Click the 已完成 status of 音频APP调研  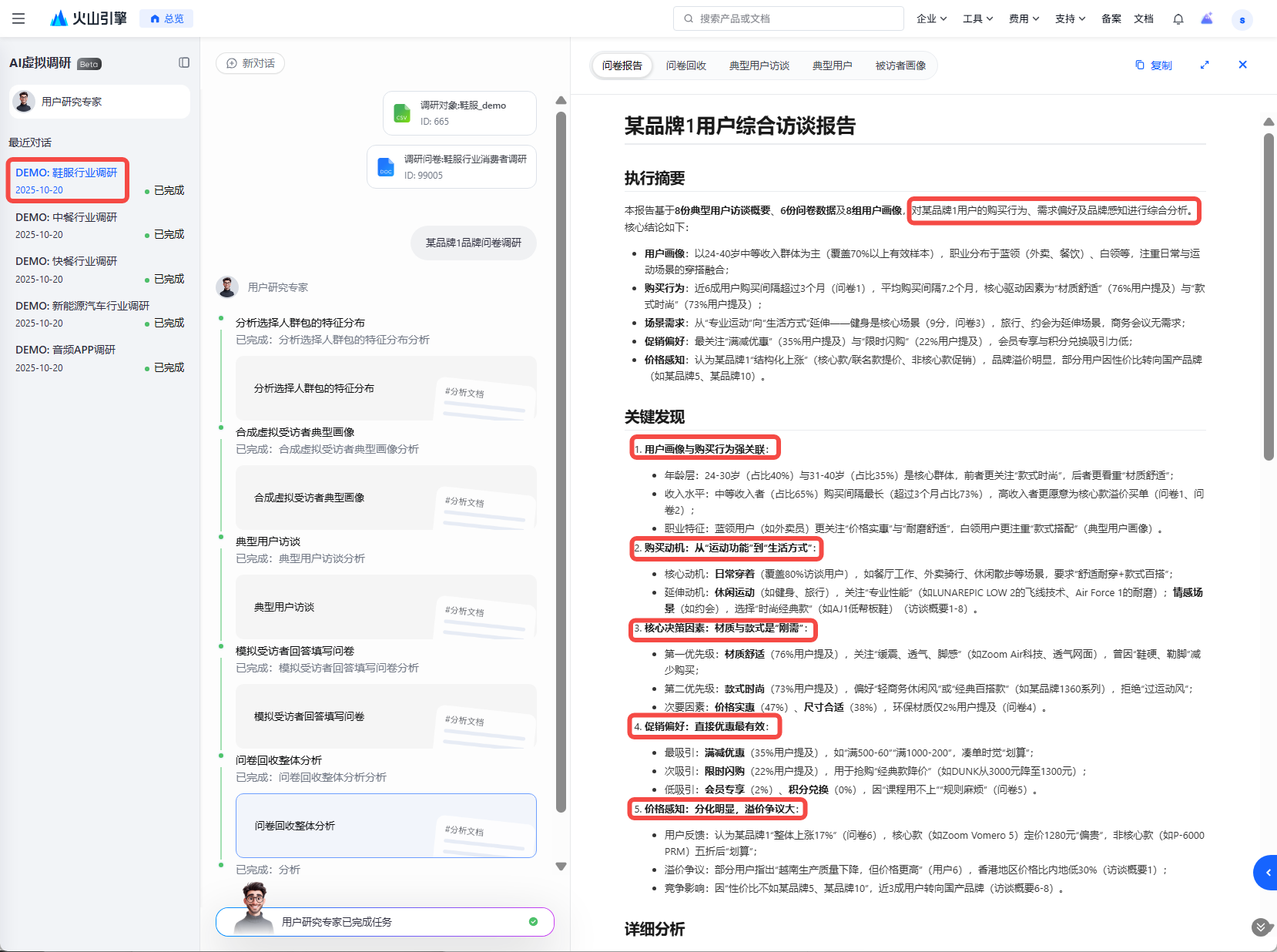pyautogui.click(x=165, y=367)
